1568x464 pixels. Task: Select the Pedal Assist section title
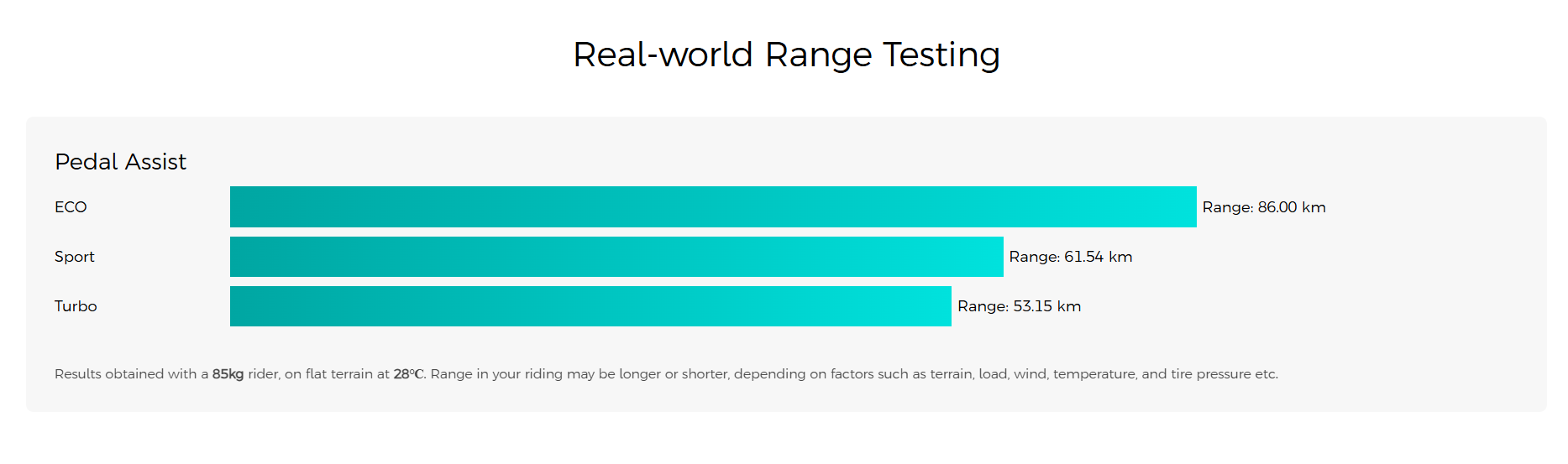click(x=120, y=162)
